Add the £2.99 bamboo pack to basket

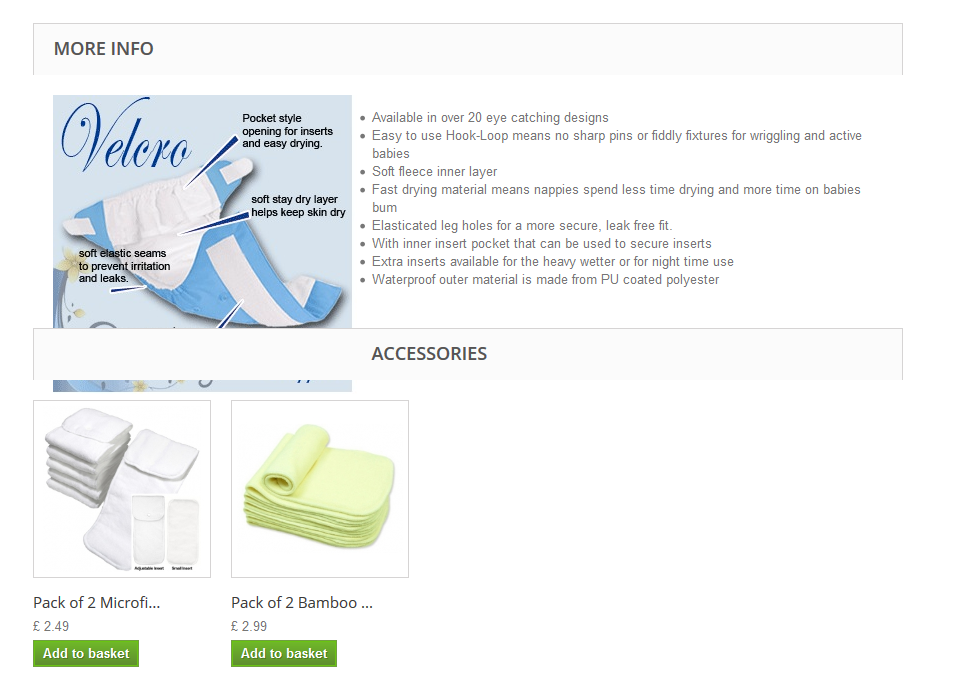pos(284,653)
